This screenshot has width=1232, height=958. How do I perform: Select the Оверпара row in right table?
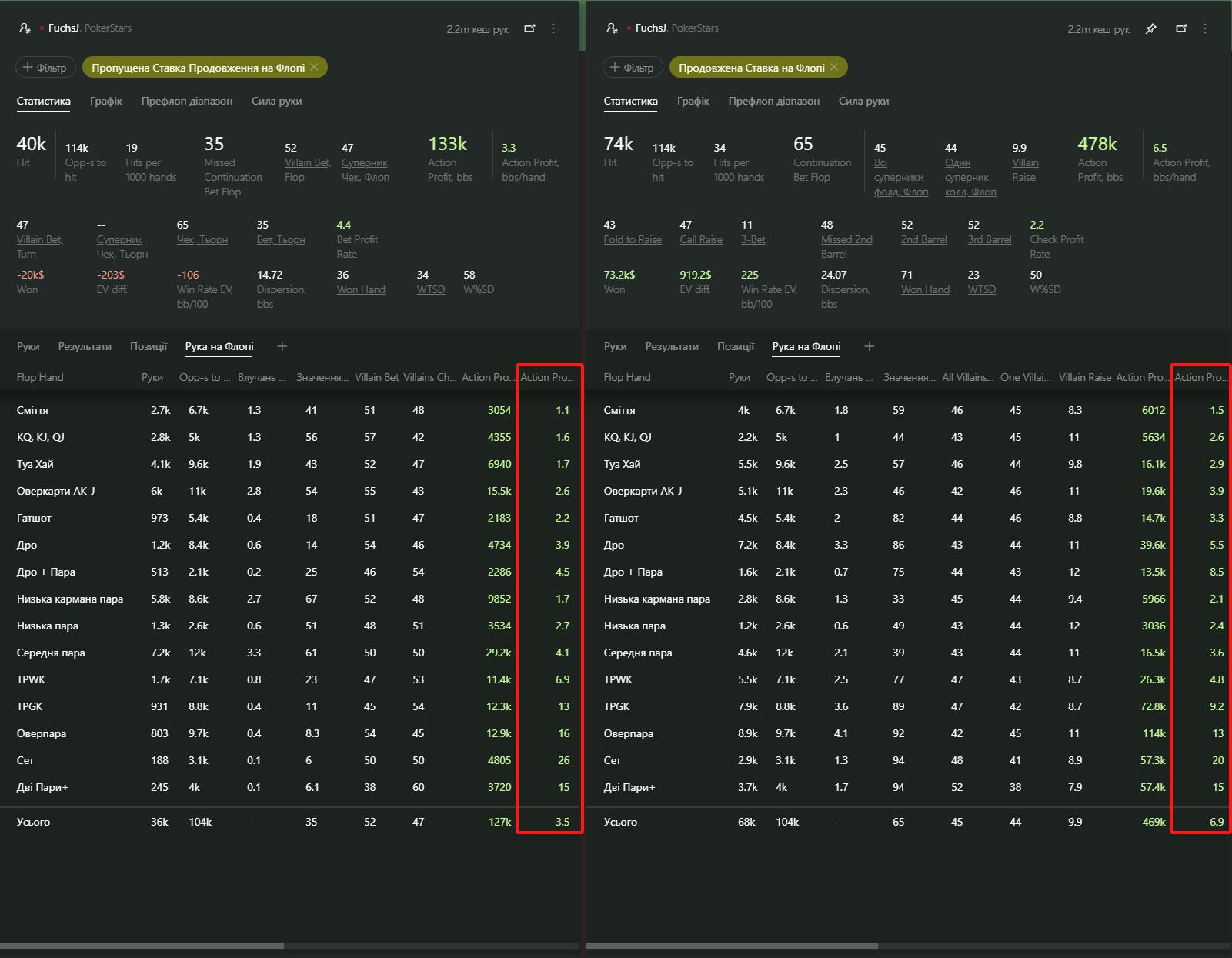[x=908, y=733]
